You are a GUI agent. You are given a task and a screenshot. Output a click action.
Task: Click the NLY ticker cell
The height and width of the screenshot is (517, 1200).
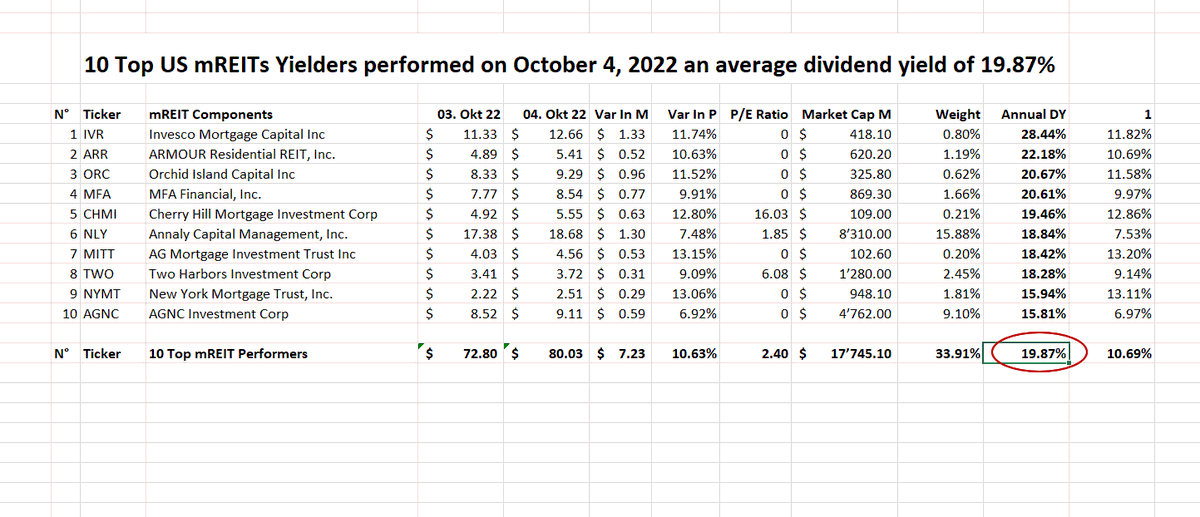(x=96, y=234)
